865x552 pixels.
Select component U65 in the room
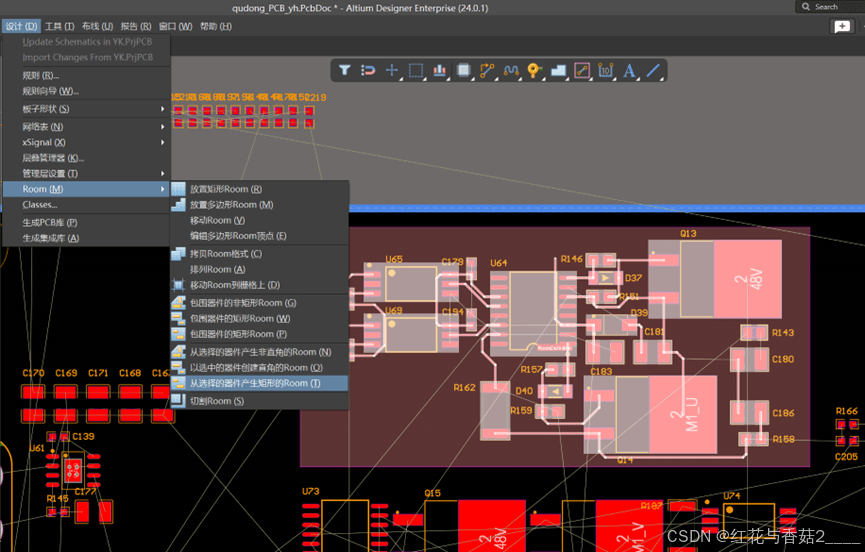(410, 283)
